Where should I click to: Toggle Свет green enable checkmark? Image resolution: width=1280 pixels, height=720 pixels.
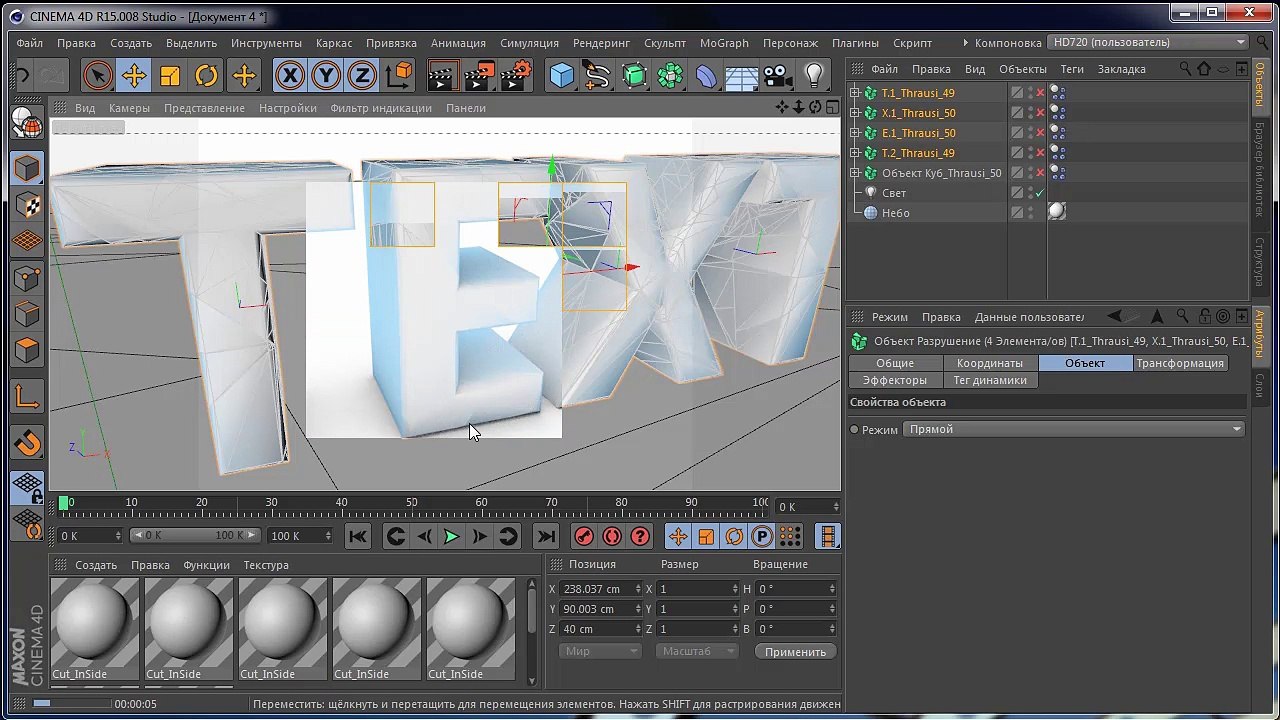tap(1040, 193)
